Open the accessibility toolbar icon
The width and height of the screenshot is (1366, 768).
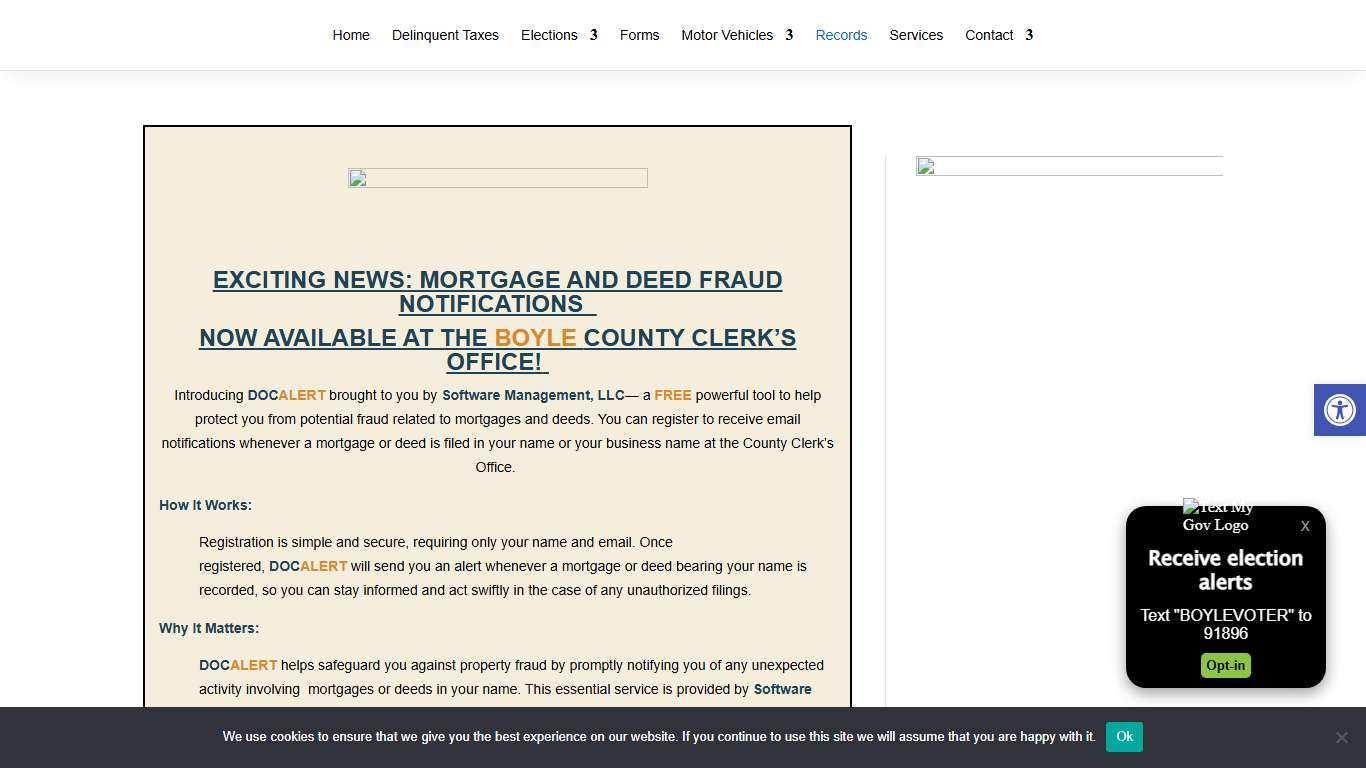point(1339,410)
